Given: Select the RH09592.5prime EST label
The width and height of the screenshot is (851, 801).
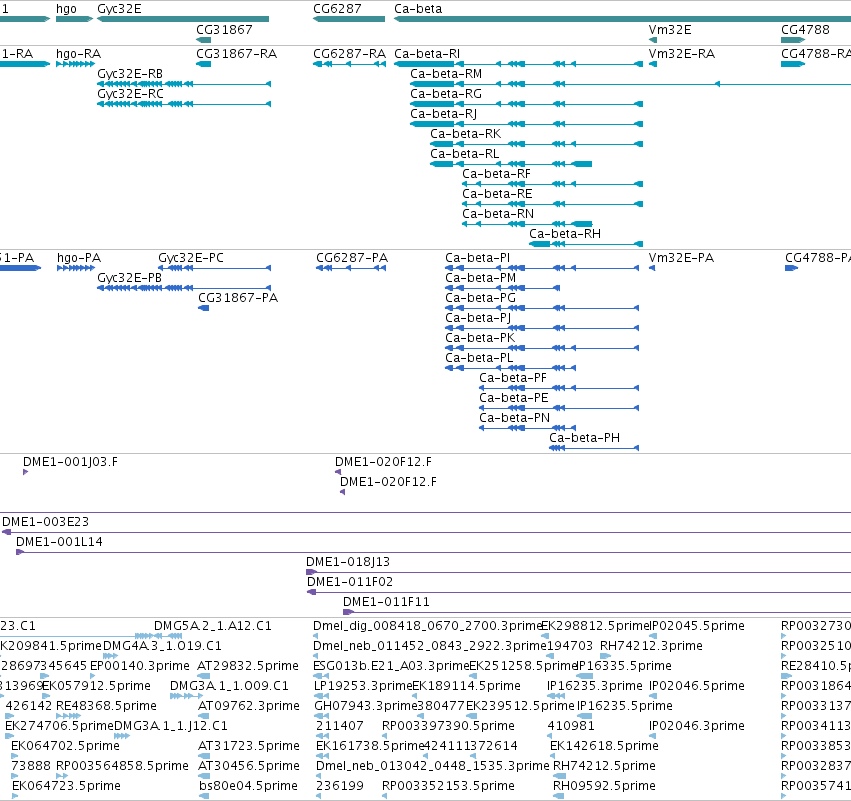Looking at the screenshot, I should point(604,786).
